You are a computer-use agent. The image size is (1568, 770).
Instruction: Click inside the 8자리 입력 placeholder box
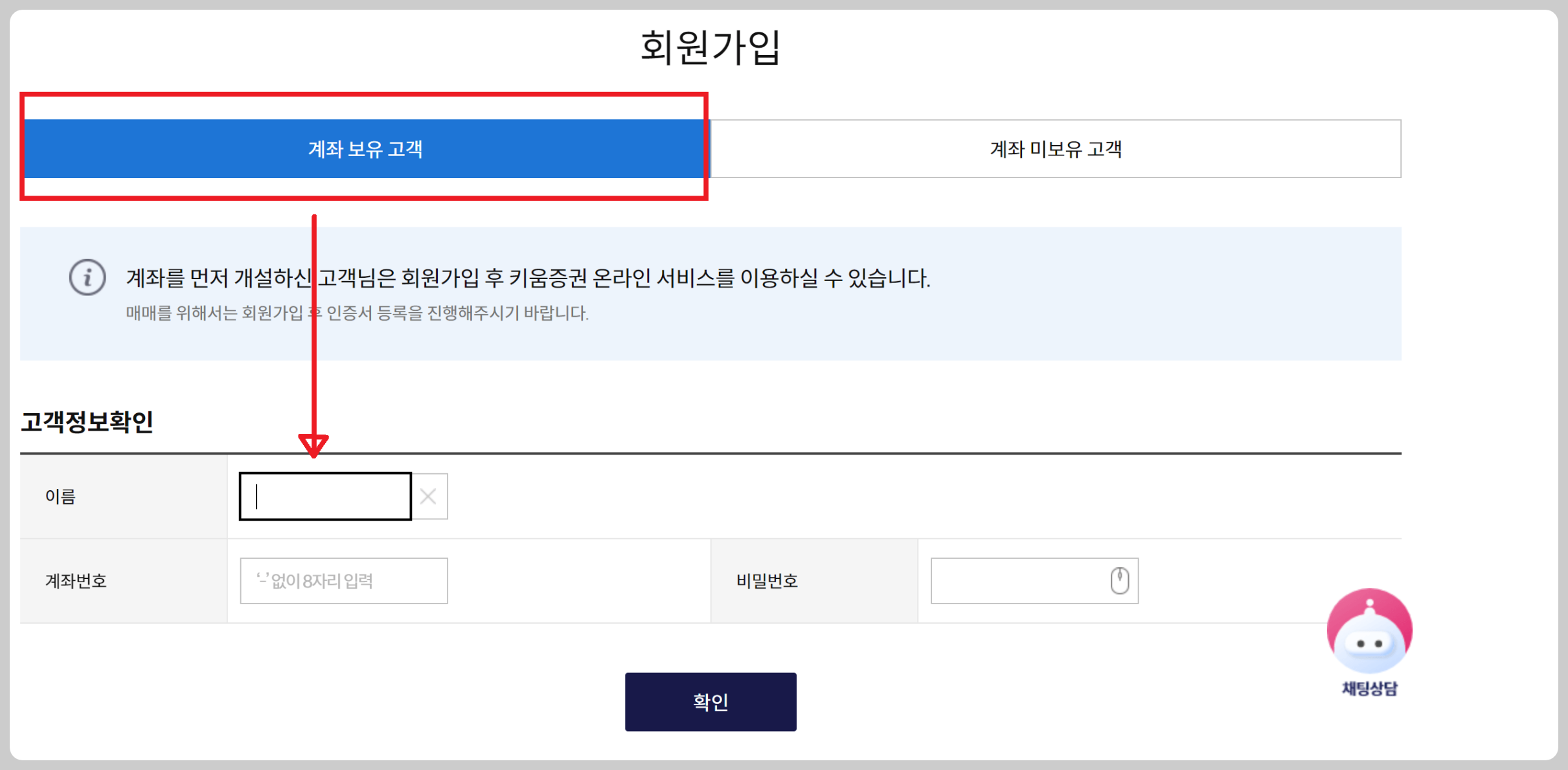pos(343,581)
